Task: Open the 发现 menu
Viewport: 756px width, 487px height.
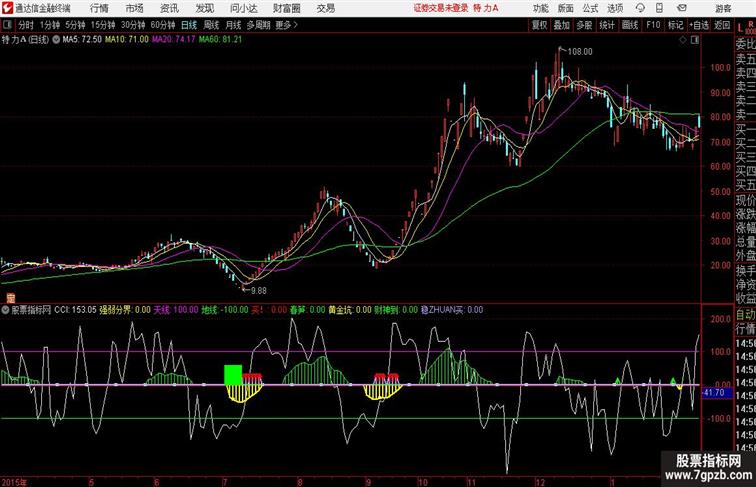Action: coord(204,8)
